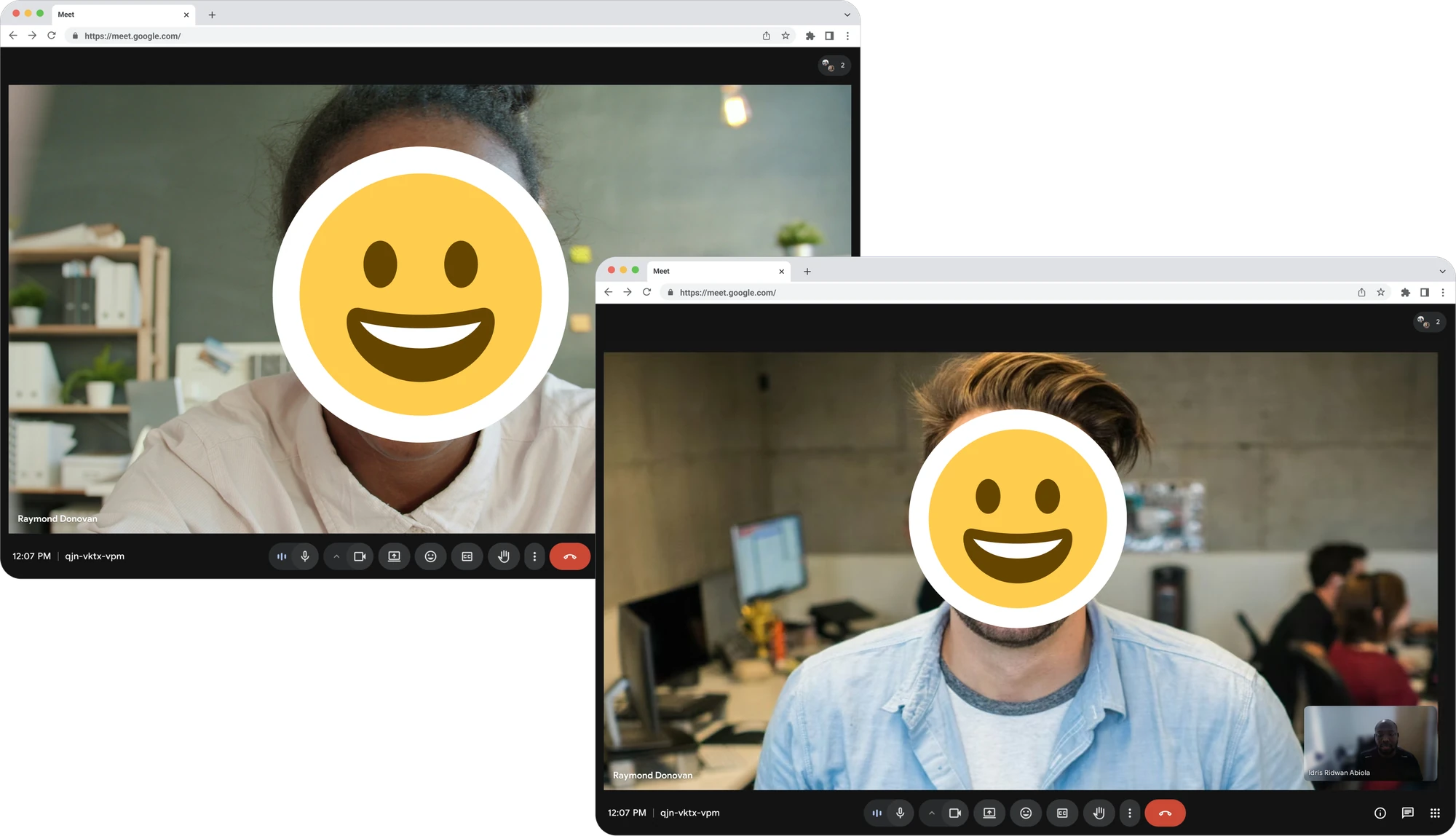Raise hand in front Meet window
The width and height of the screenshot is (1456, 836).
pyautogui.click(x=1099, y=813)
